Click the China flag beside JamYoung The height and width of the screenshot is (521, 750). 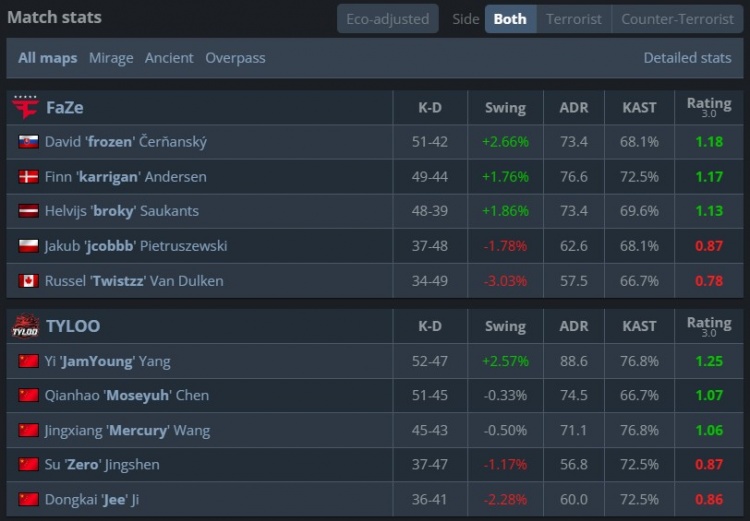click(28, 361)
